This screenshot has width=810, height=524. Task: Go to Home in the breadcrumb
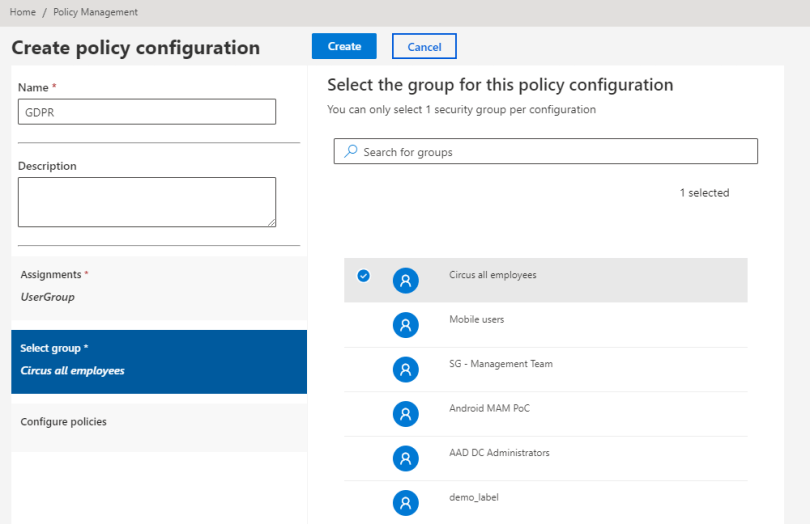(23, 12)
